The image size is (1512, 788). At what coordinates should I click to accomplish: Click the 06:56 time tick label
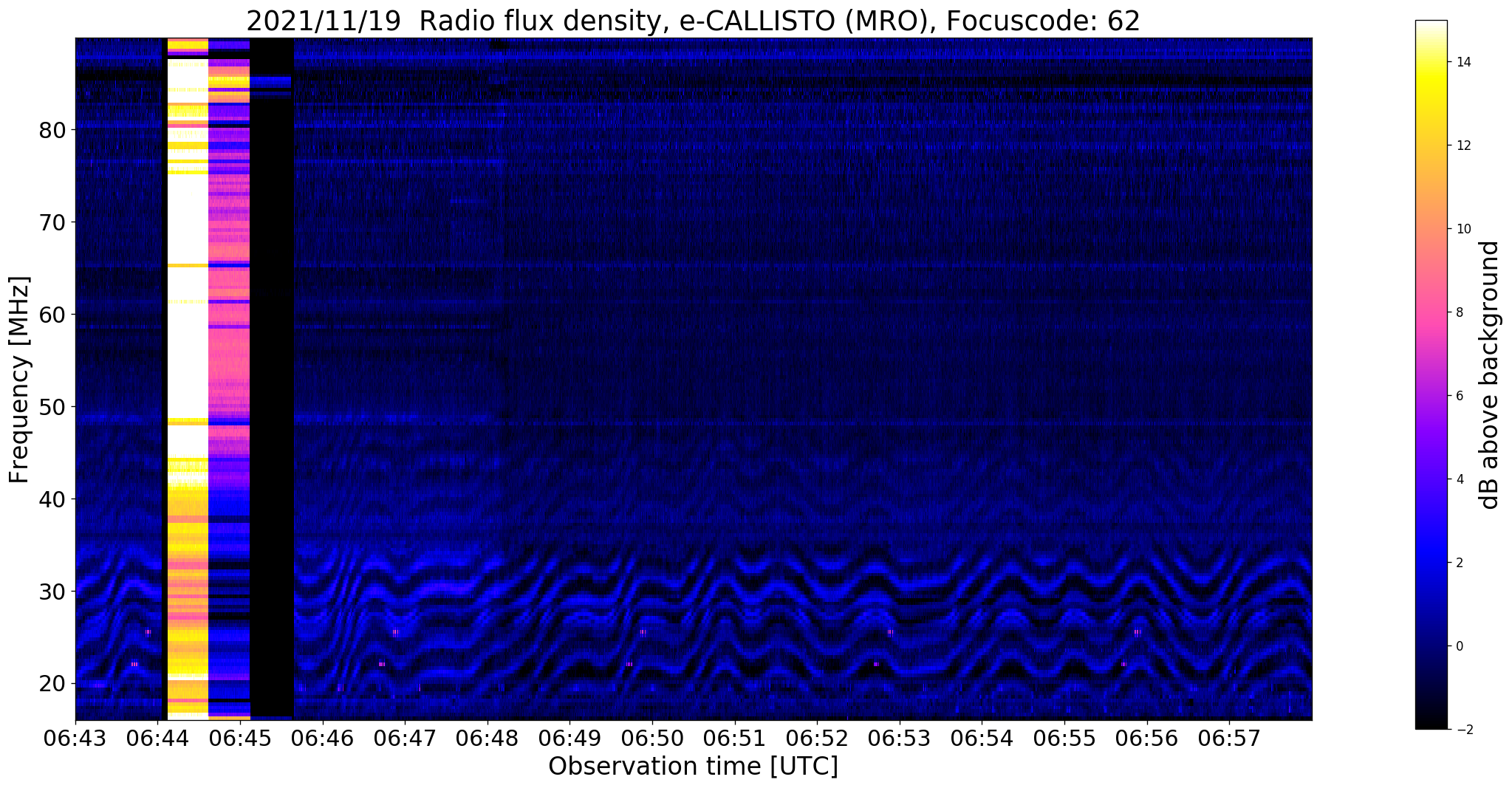(1146, 737)
